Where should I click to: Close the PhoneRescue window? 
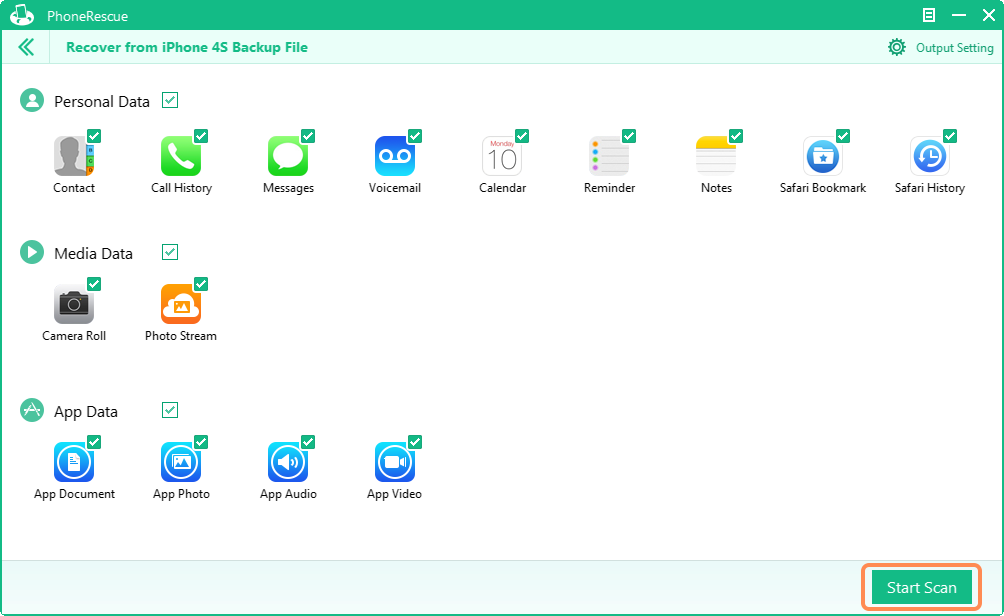989,15
